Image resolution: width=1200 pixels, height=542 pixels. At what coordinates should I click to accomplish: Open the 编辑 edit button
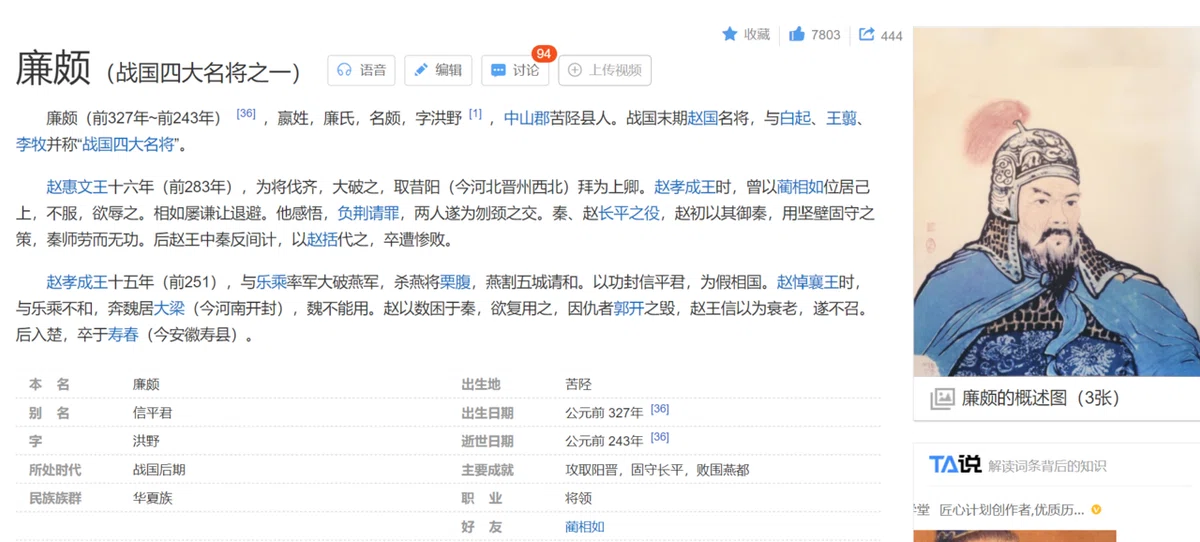[438, 70]
